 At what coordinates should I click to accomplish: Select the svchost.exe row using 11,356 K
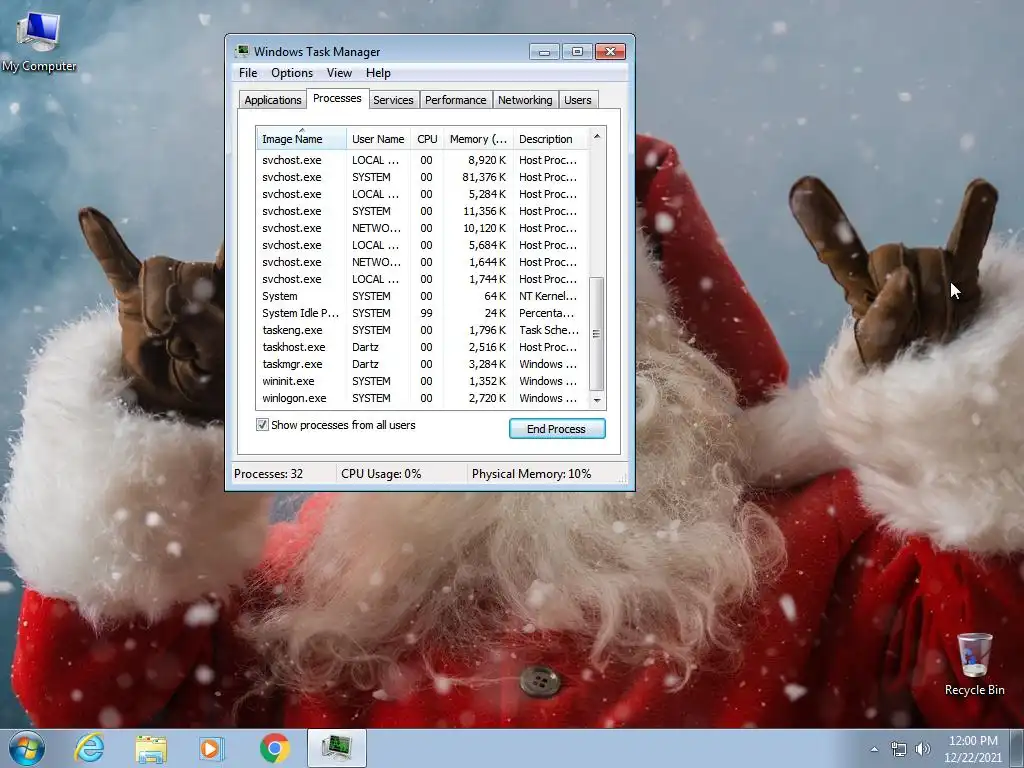point(422,211)
